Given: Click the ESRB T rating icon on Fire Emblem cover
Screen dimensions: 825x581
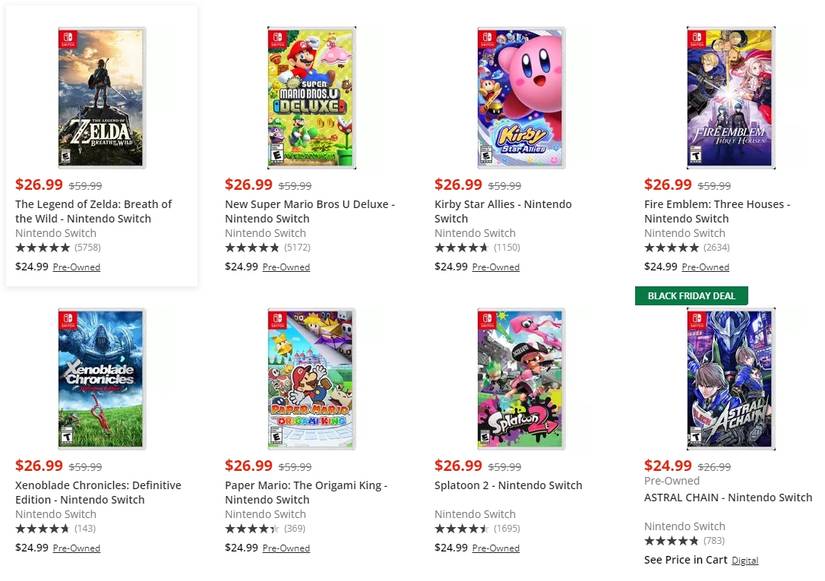Looking at the screenshot, I should [695, 156].
